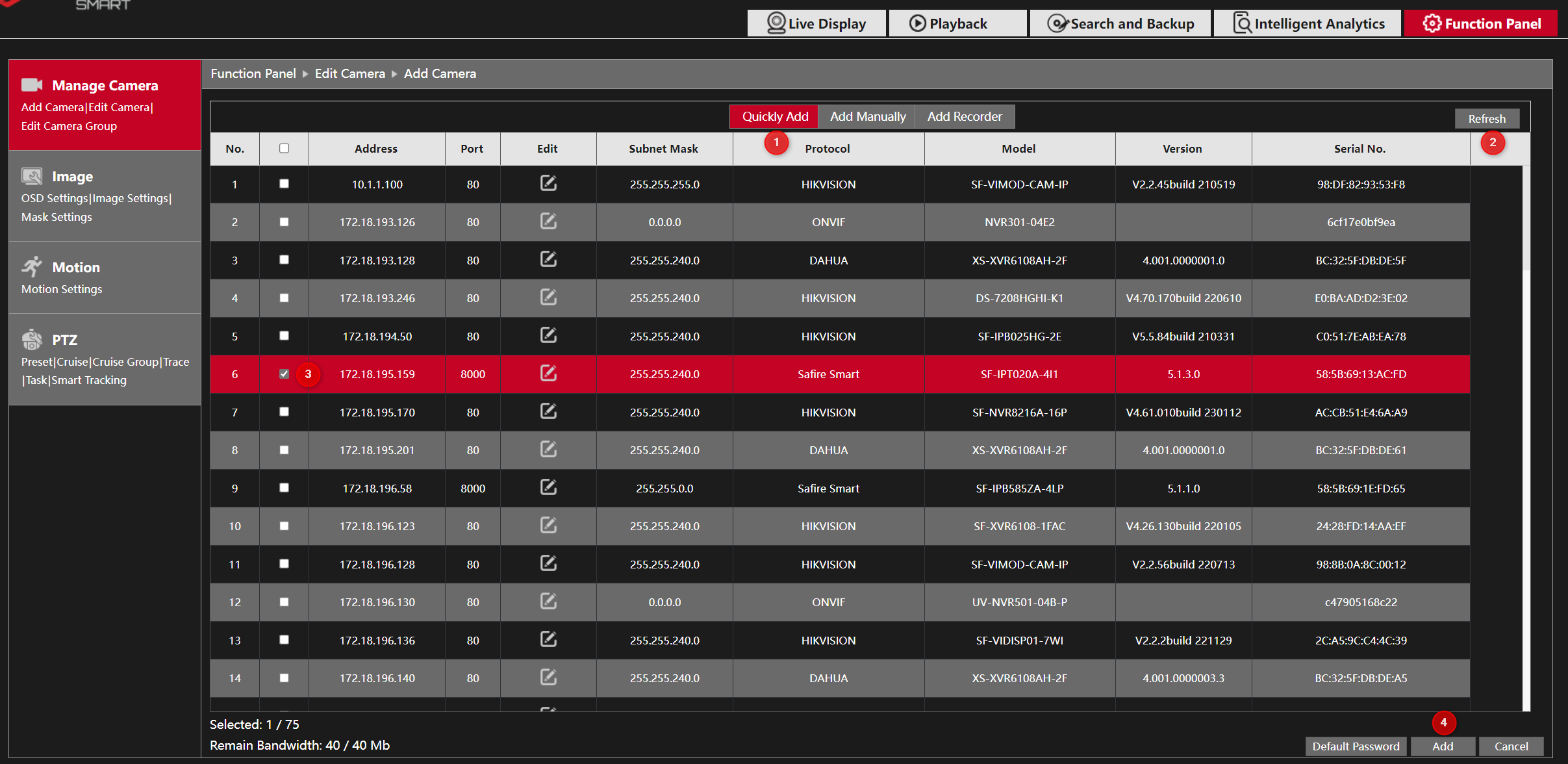Select the checkbox for 172.18.194.50
Viewport: 1568px width, 764px height.
tap(284, 336)
